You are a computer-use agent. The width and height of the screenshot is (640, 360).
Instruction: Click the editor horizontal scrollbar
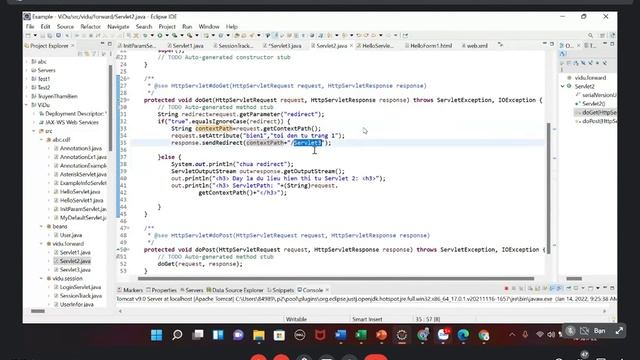click(x=336, y=279)
